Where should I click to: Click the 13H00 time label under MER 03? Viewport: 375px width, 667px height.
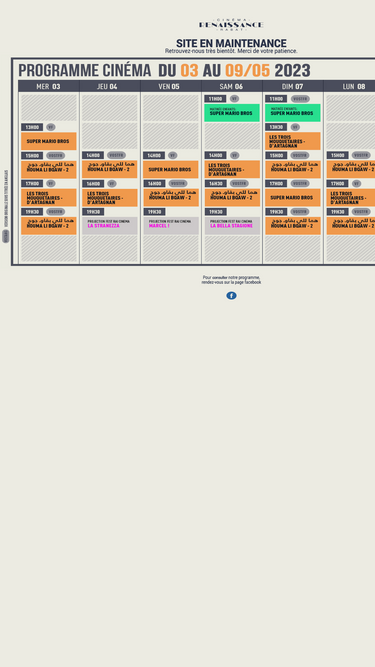(x=32, y=127)
